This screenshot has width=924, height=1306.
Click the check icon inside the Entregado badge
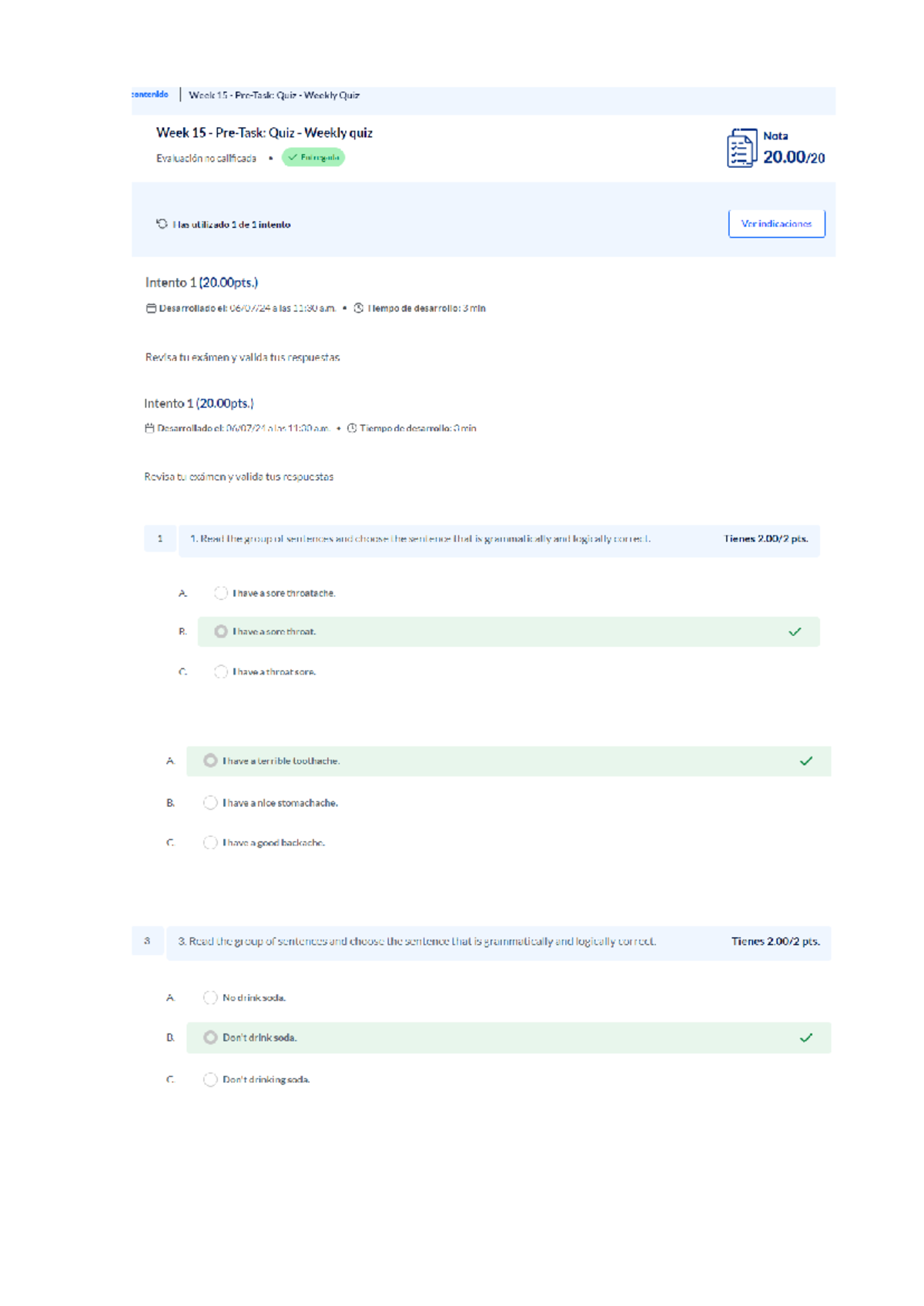293,158
